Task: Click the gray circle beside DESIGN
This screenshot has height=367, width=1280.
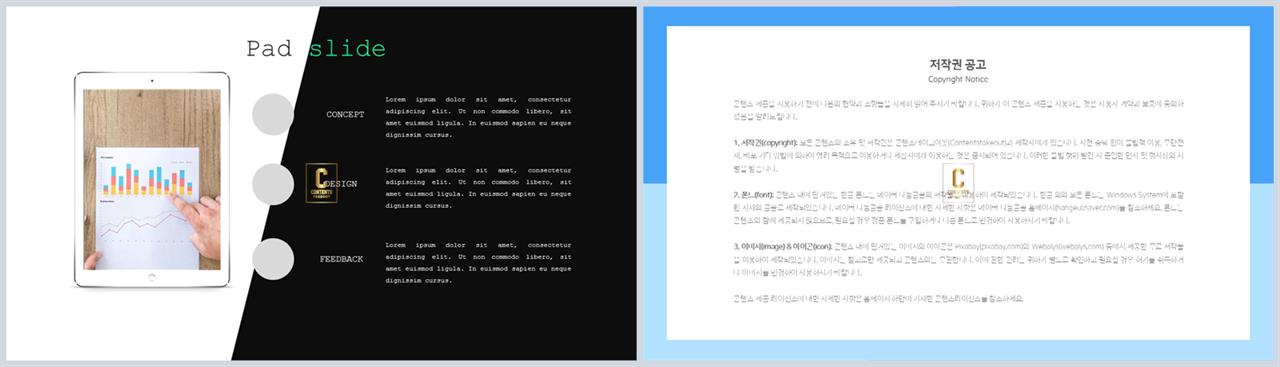Action: tap(273, 184)
